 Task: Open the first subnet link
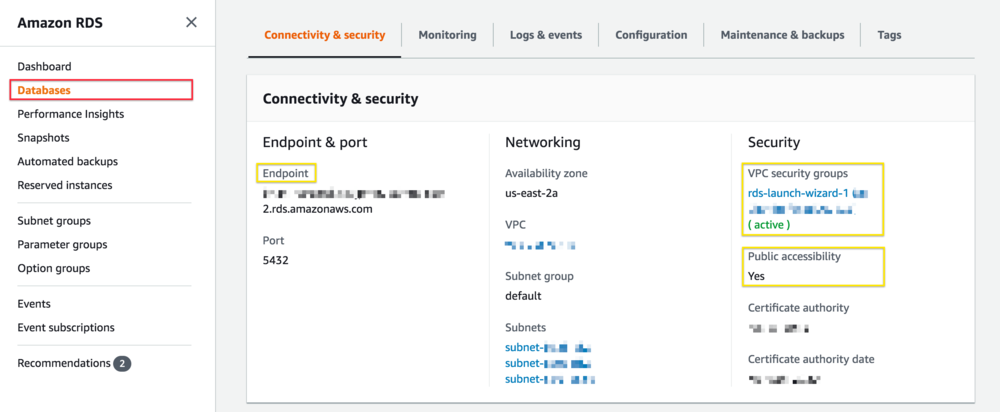coord(548,348)
